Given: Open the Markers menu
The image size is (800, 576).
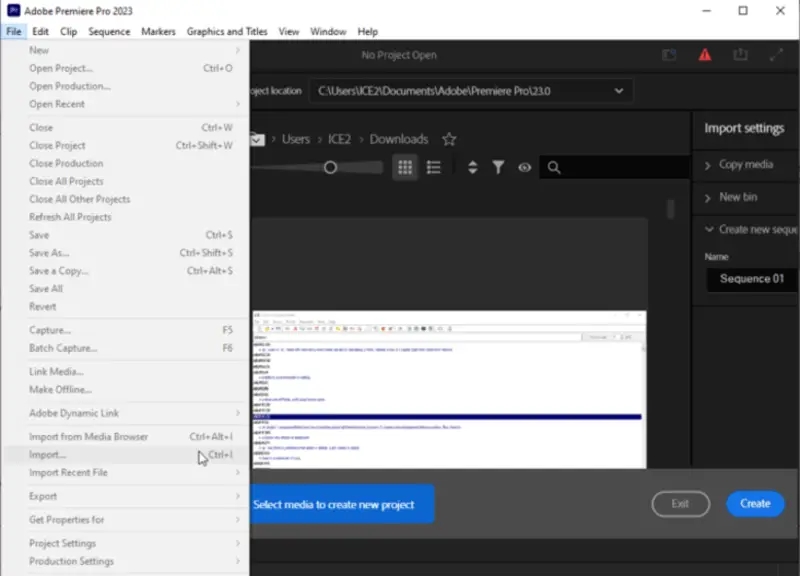Looking at the screenshot, I should pyautogui.click(x=158, y=32).
